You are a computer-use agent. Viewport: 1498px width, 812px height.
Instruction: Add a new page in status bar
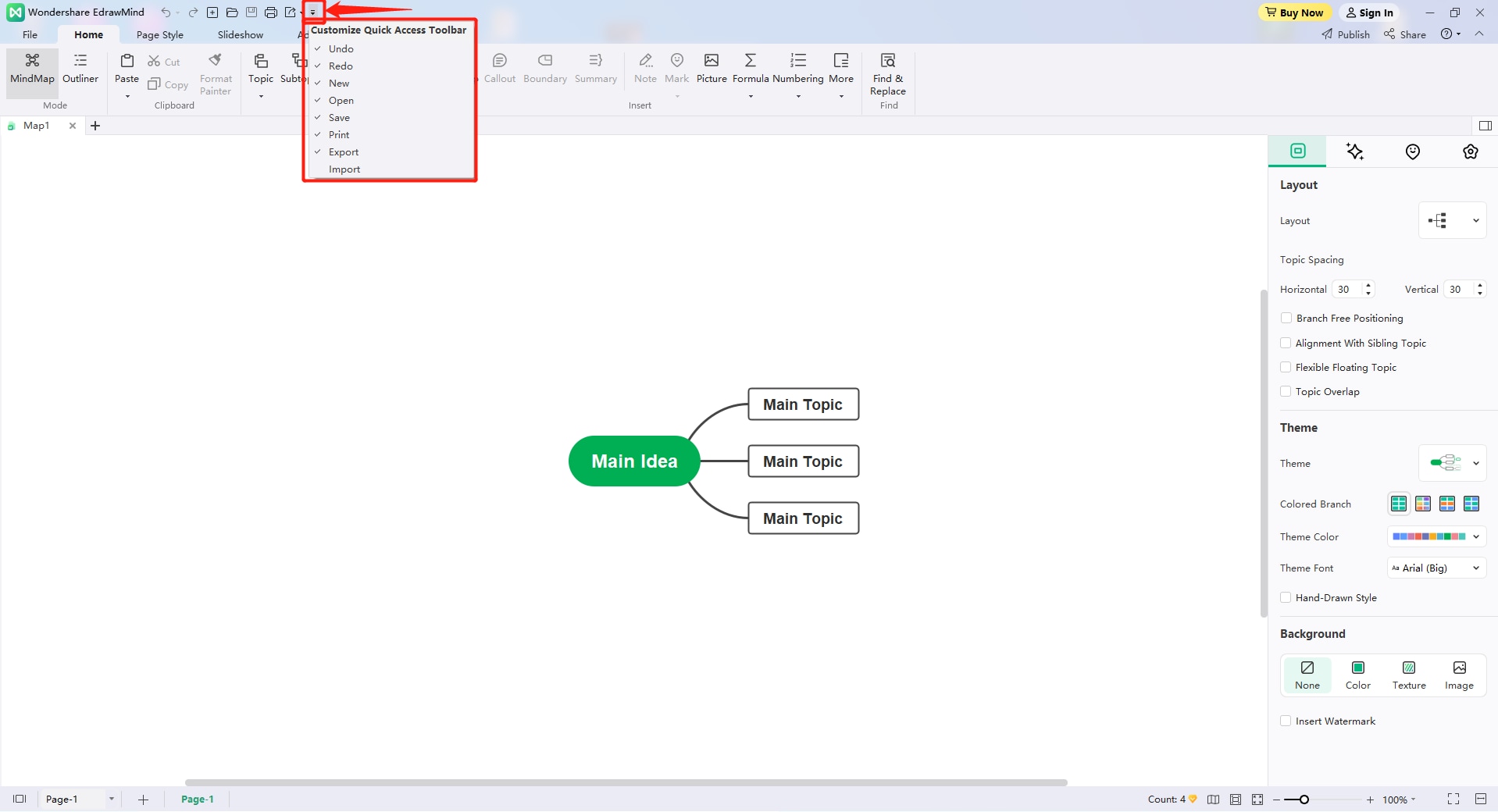click(143, 800)
